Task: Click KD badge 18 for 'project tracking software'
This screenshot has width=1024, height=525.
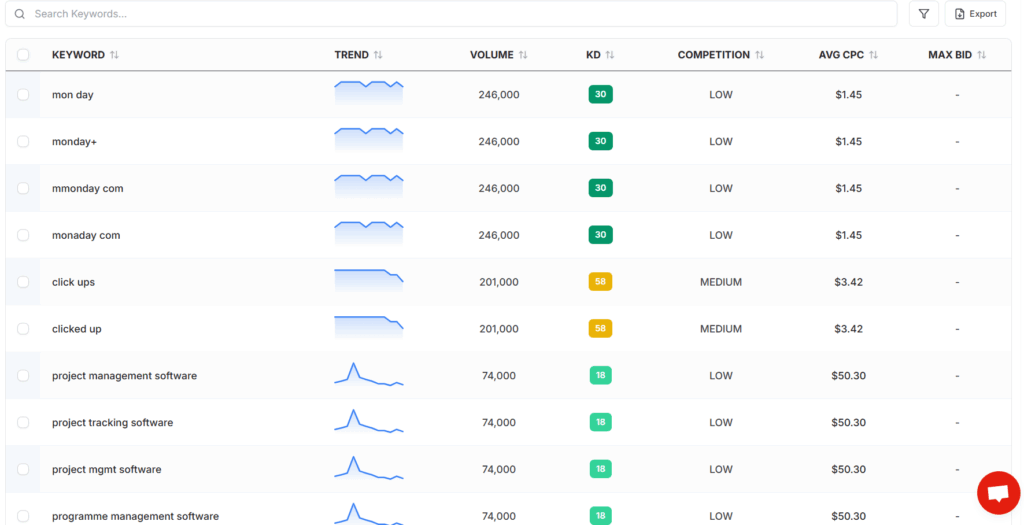Action: coord(600,422)
